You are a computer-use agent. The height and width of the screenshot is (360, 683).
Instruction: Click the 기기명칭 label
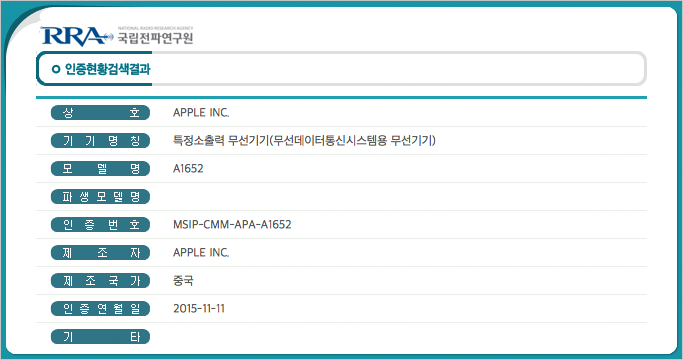(101, 141)
